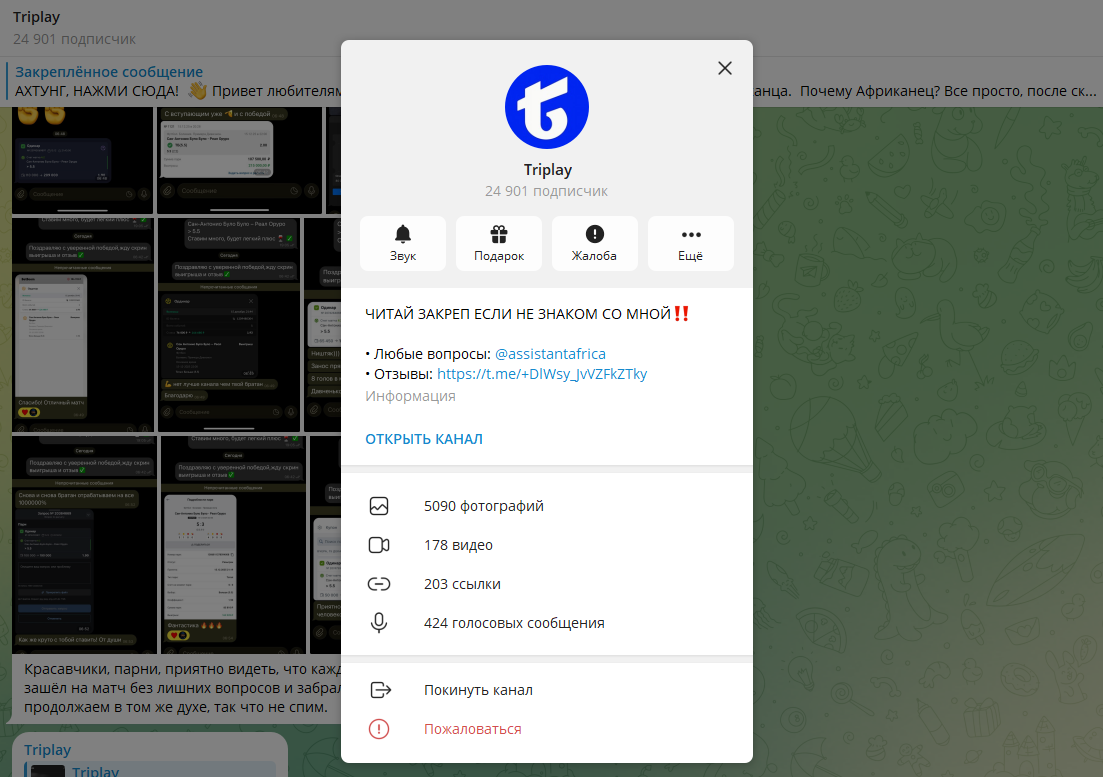The width and height of the screenshot is (1103, 777).
Task: Click the chain link icon
Action: click(x=379, y=584)
